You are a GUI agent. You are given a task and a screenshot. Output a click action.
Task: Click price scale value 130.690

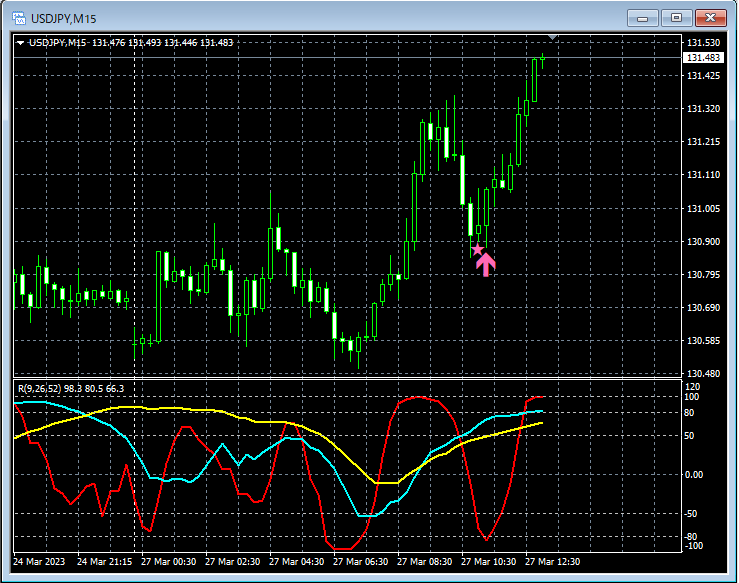704,308
